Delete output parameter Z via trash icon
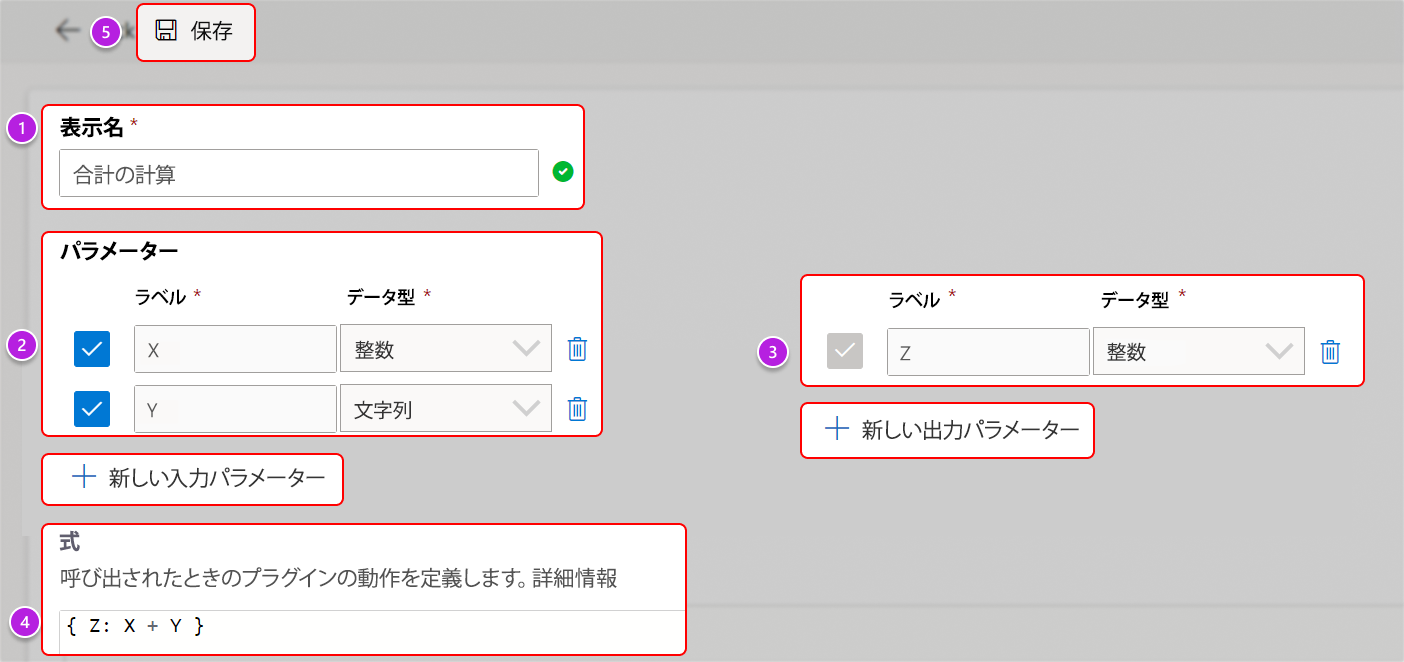 point(1330,350)
